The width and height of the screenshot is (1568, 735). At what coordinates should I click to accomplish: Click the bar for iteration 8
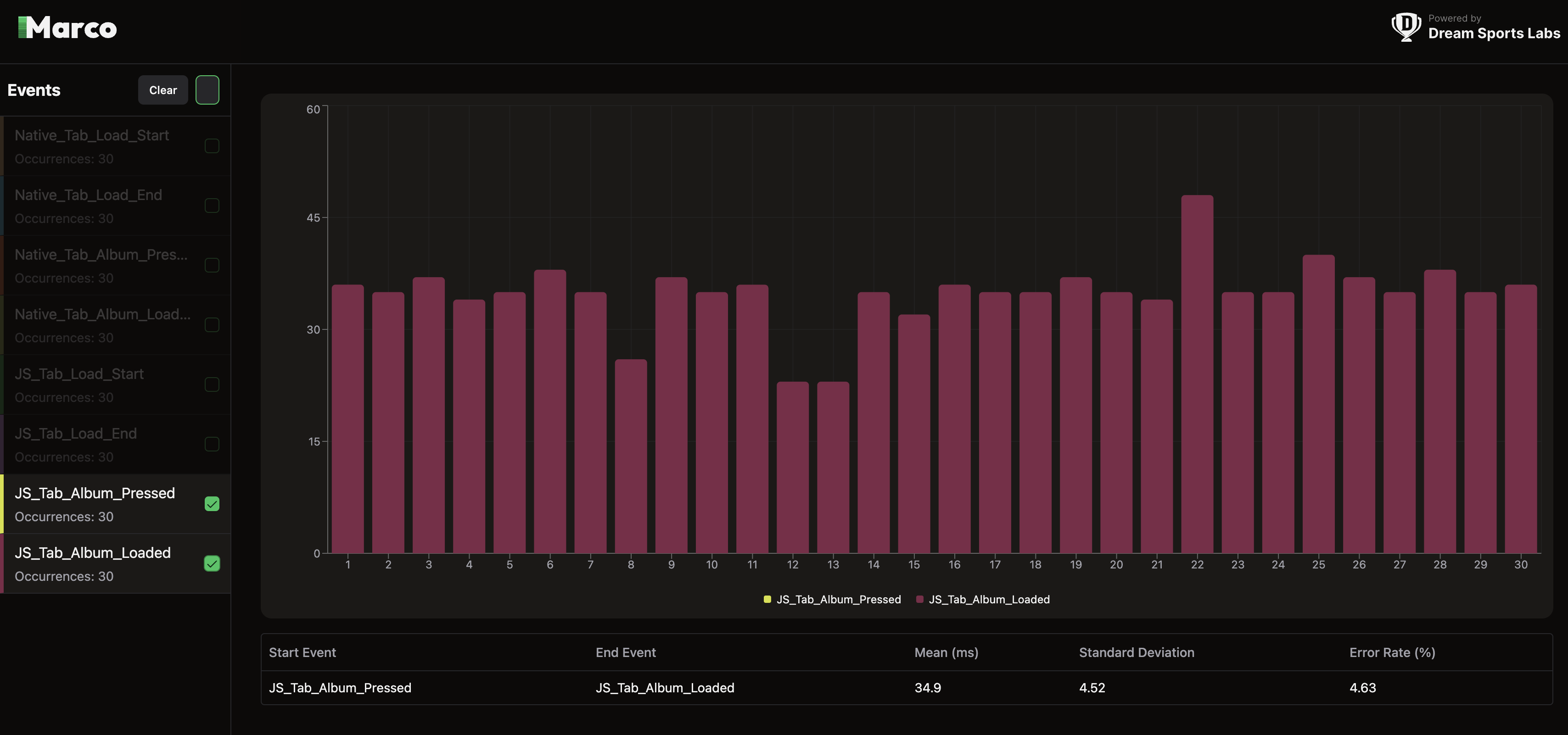(631, 457)
